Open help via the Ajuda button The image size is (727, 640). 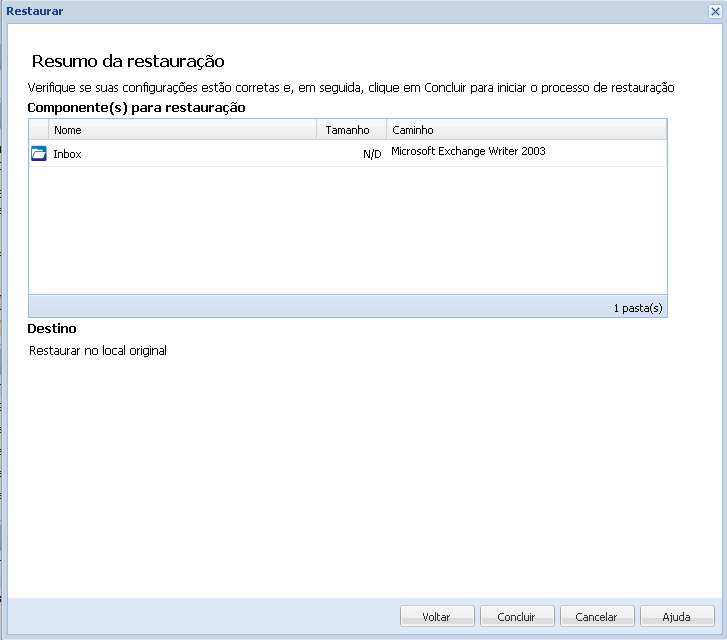[x=676, y=617]
